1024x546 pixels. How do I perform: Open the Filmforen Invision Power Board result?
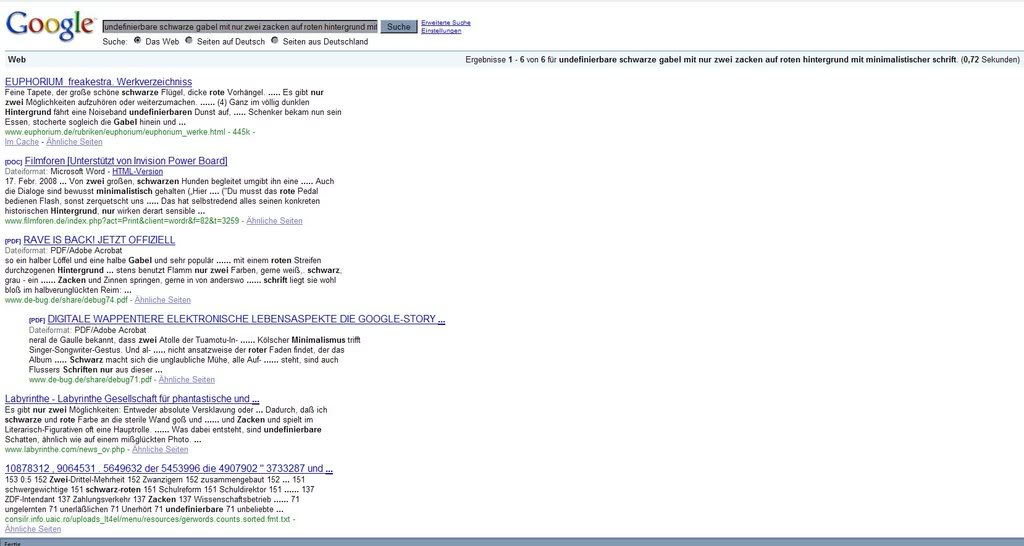click(x=126, y=161)
